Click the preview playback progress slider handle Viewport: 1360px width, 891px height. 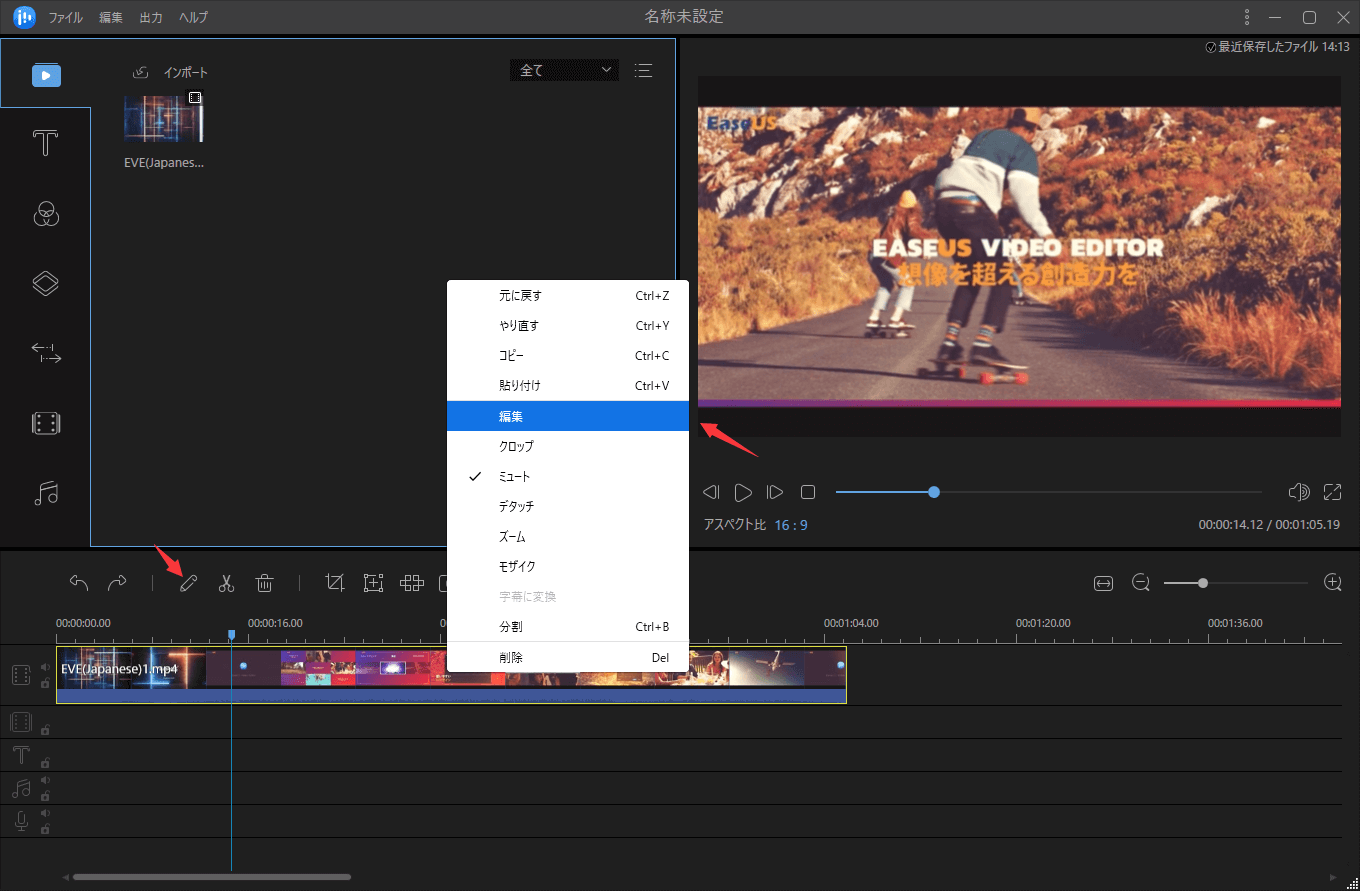pyautogui.click(x=934, y=492)
